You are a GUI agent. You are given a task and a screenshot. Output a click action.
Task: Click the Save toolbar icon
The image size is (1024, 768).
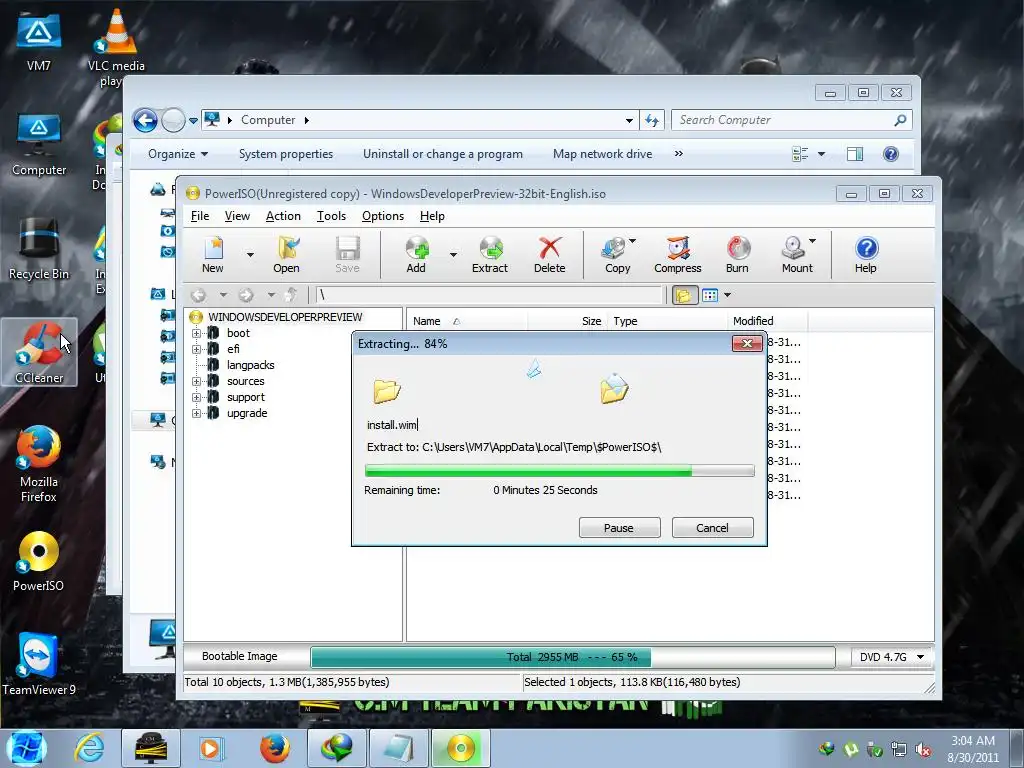click(347, 254)
